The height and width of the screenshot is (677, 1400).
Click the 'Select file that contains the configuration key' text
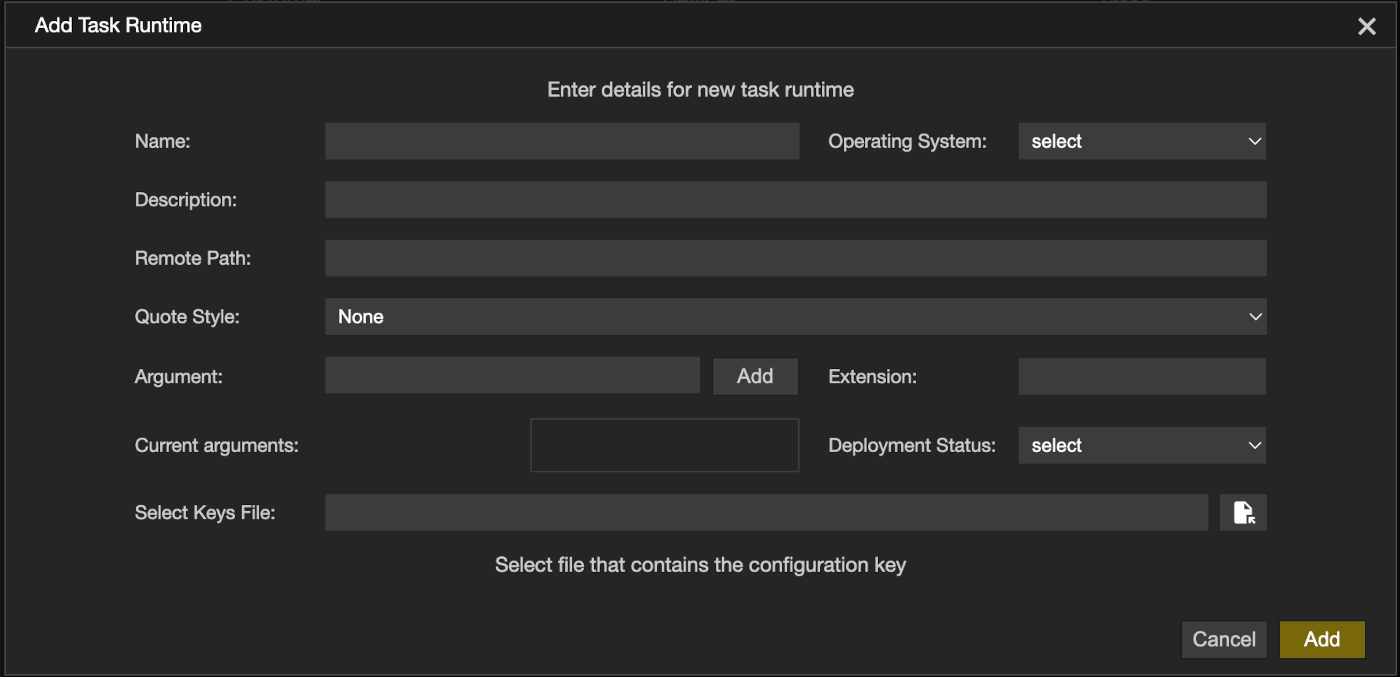(701, 565)
